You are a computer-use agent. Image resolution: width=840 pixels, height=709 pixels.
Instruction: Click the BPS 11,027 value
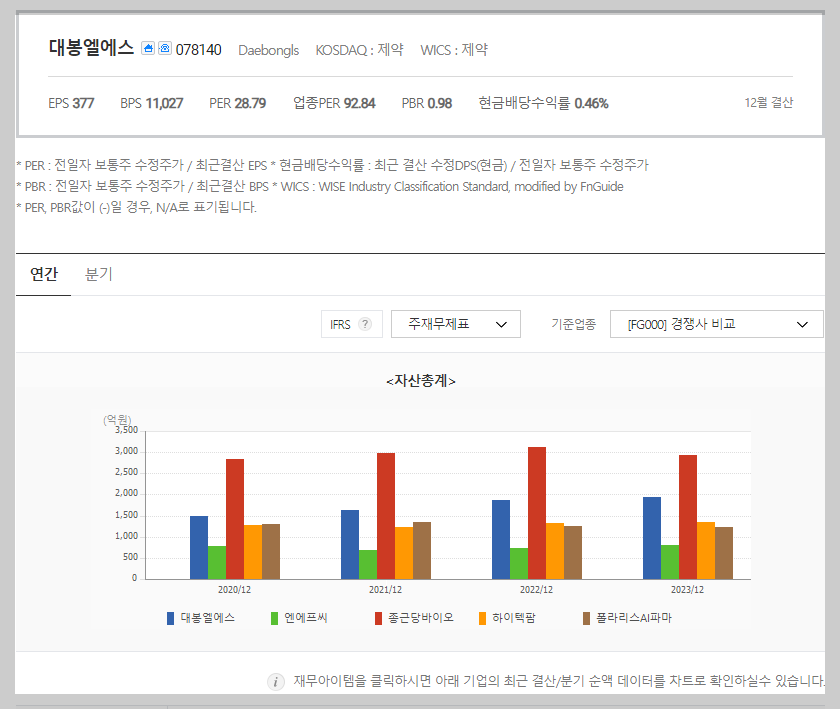pos(152,103)
